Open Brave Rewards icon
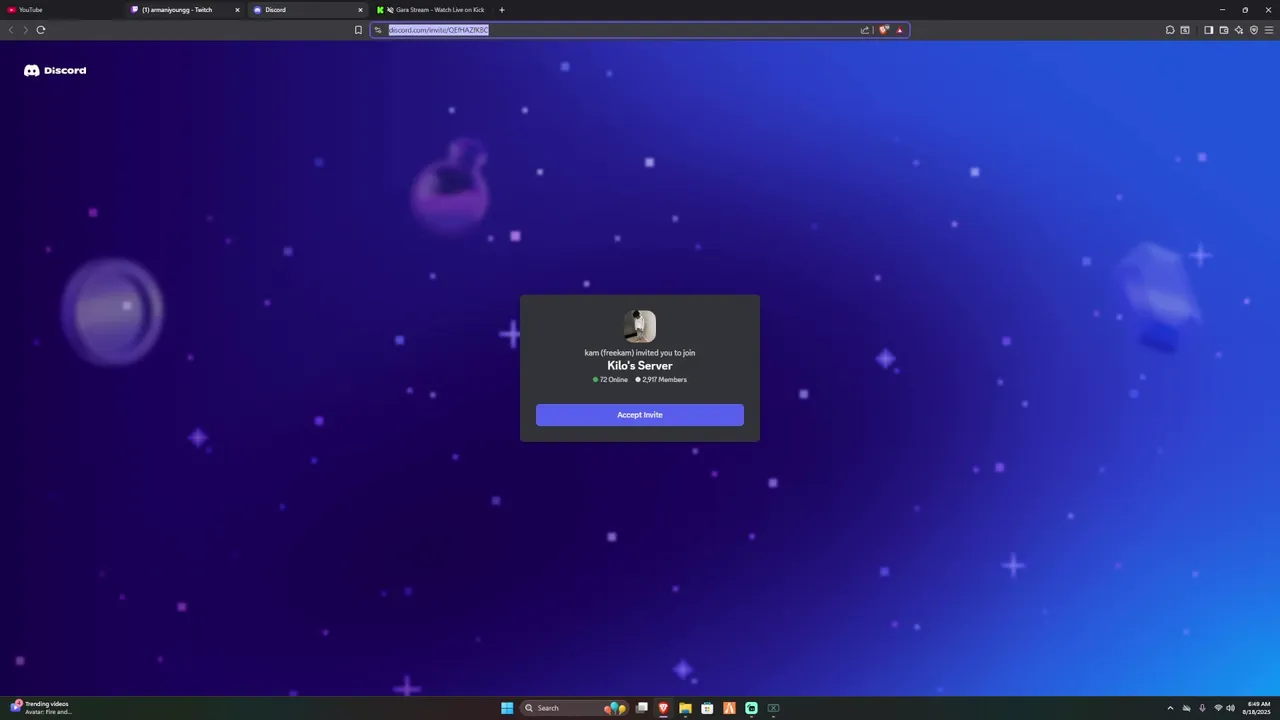The height and width of the screenshot is (720, 1280). 900,30
